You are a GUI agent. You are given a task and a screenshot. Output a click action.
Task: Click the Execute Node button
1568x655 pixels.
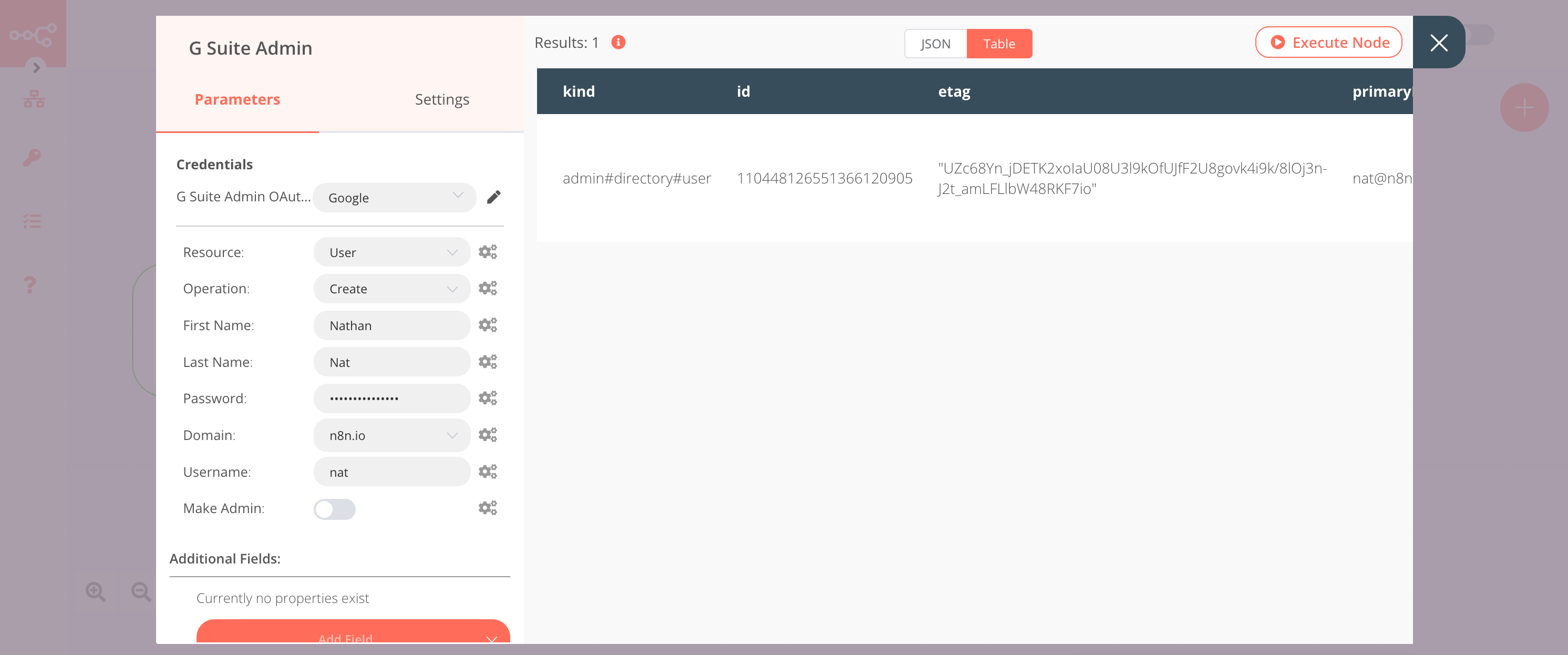(x=1329, y=42)
